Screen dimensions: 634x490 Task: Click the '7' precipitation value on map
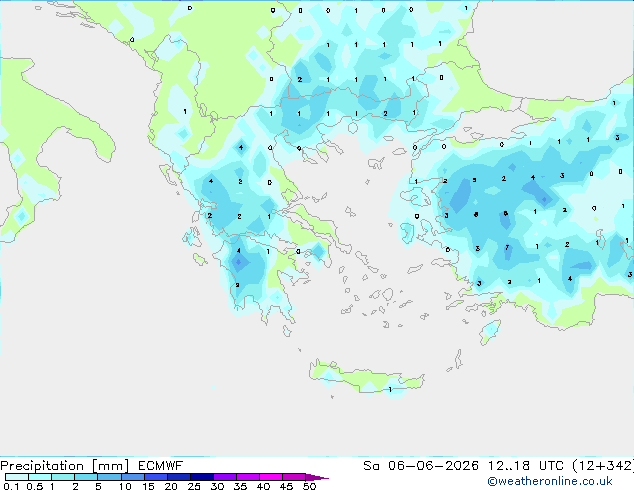pos(507,247)
